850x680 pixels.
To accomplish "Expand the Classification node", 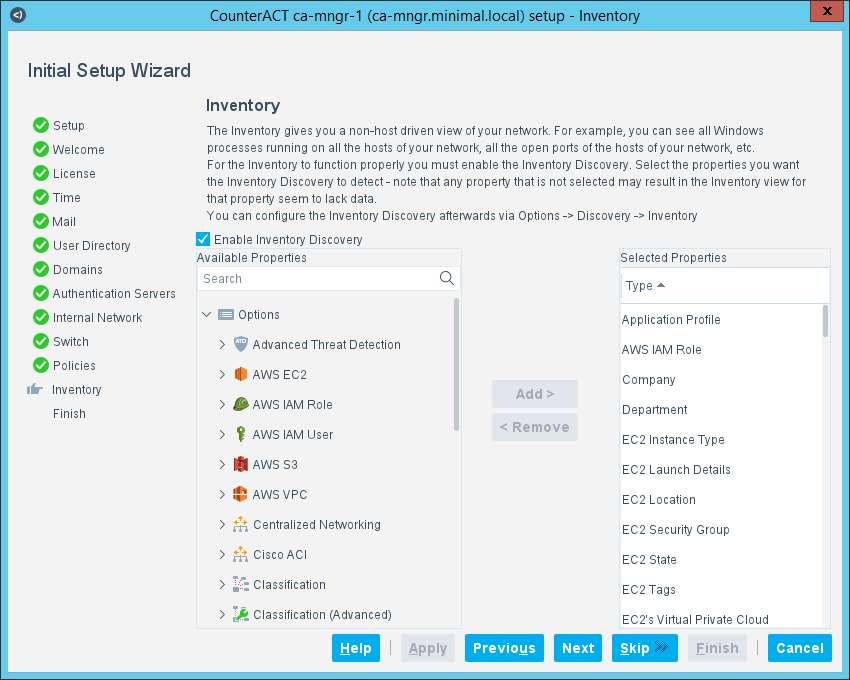I will click(x=222, y=585).
